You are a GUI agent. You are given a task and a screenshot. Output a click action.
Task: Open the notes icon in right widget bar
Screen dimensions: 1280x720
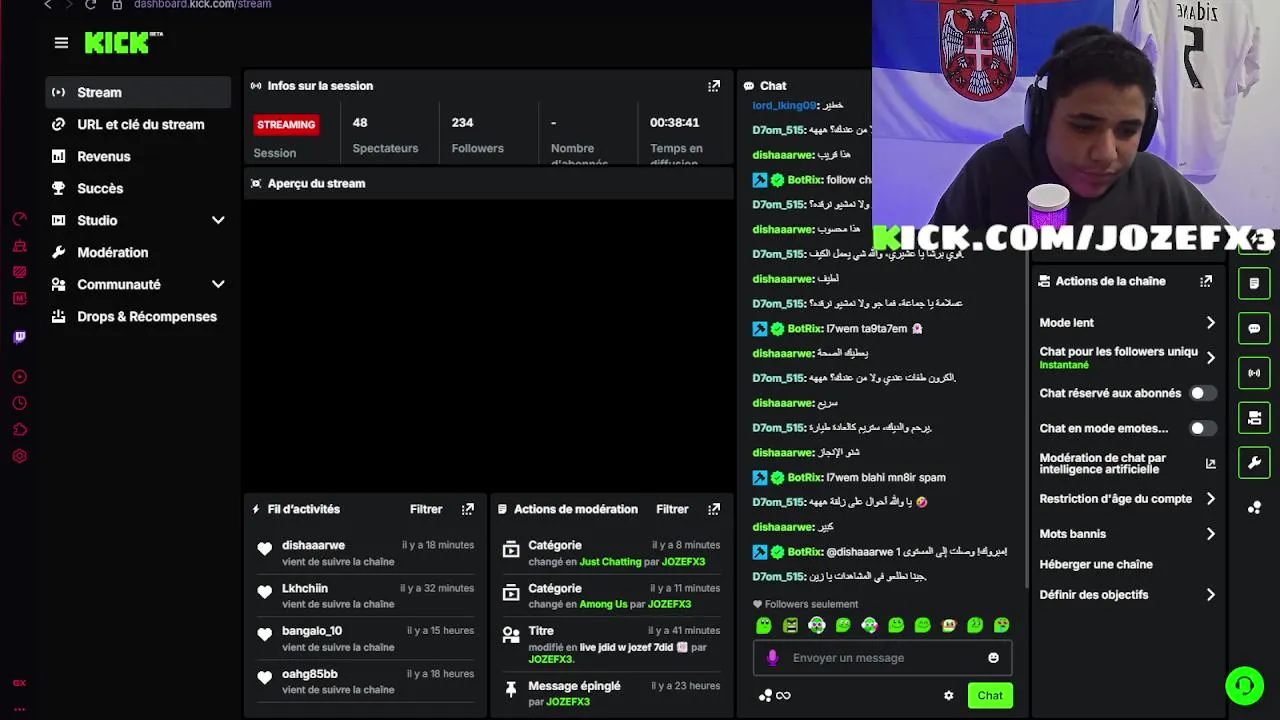point(1254,284)
